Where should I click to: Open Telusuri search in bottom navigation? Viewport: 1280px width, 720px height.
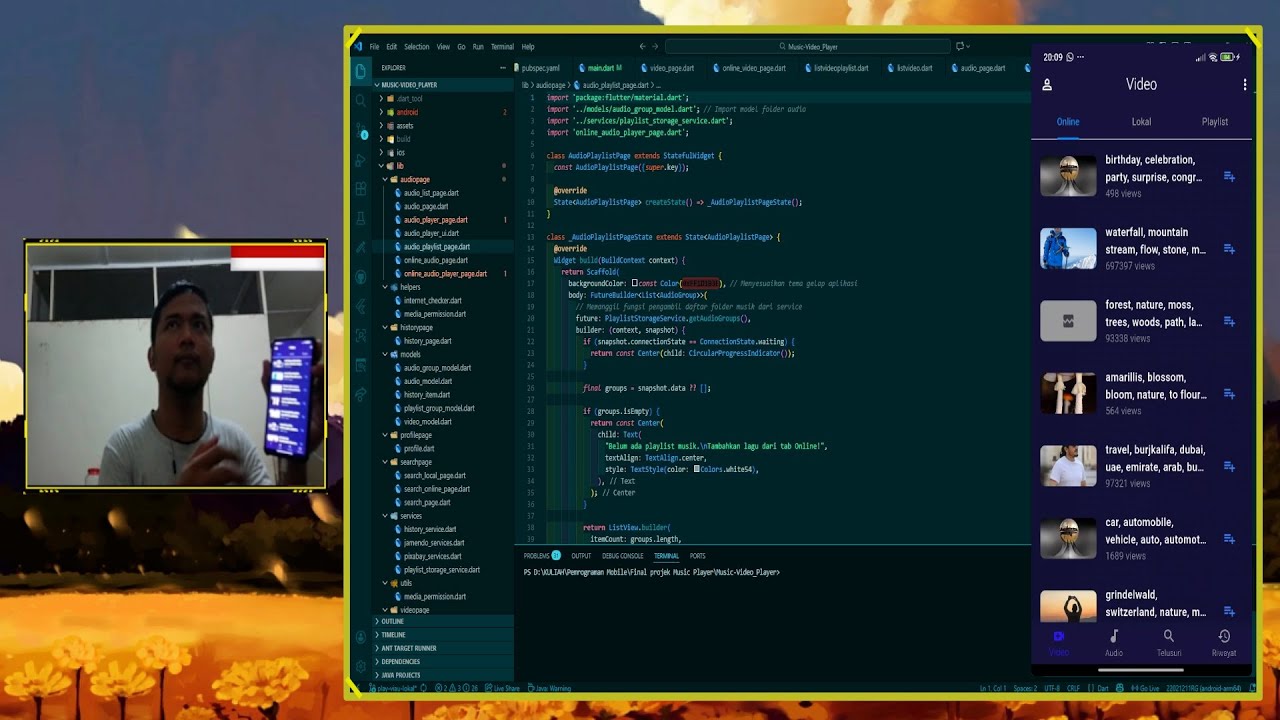[x=1169, y=643]
